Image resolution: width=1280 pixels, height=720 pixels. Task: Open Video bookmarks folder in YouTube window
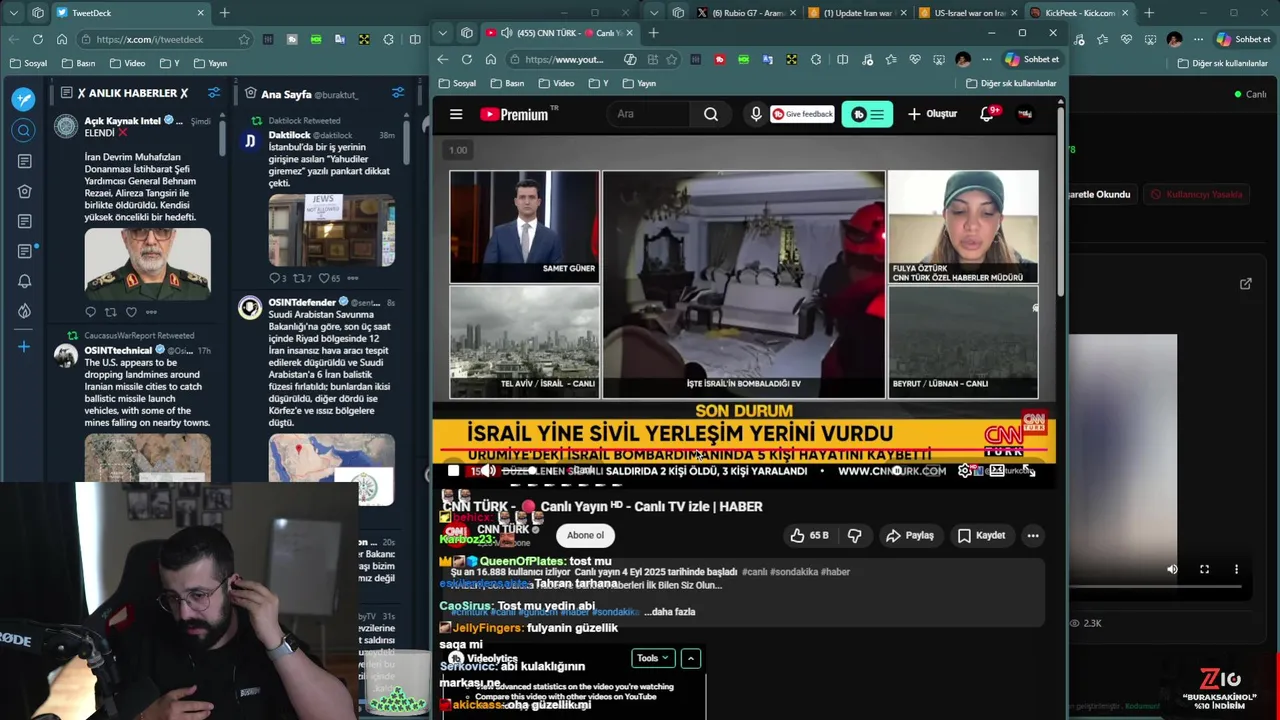556,83
